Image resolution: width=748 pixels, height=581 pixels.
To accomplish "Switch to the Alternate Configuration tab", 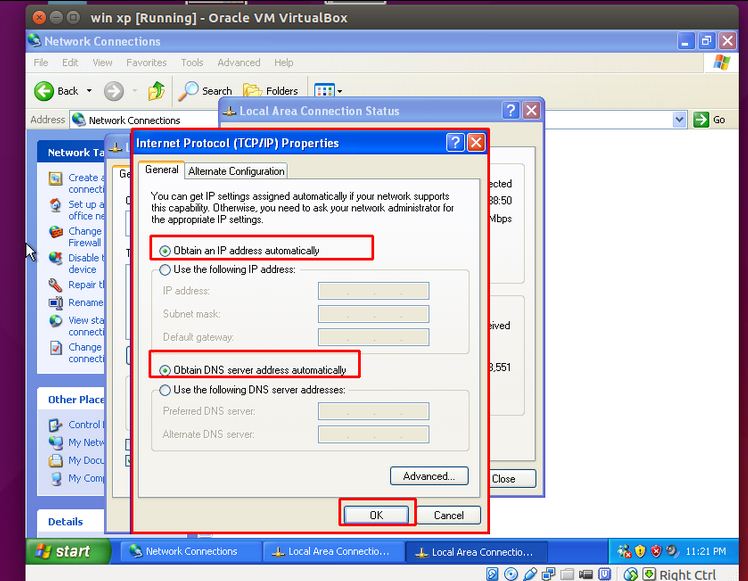I will pos(236,171).
